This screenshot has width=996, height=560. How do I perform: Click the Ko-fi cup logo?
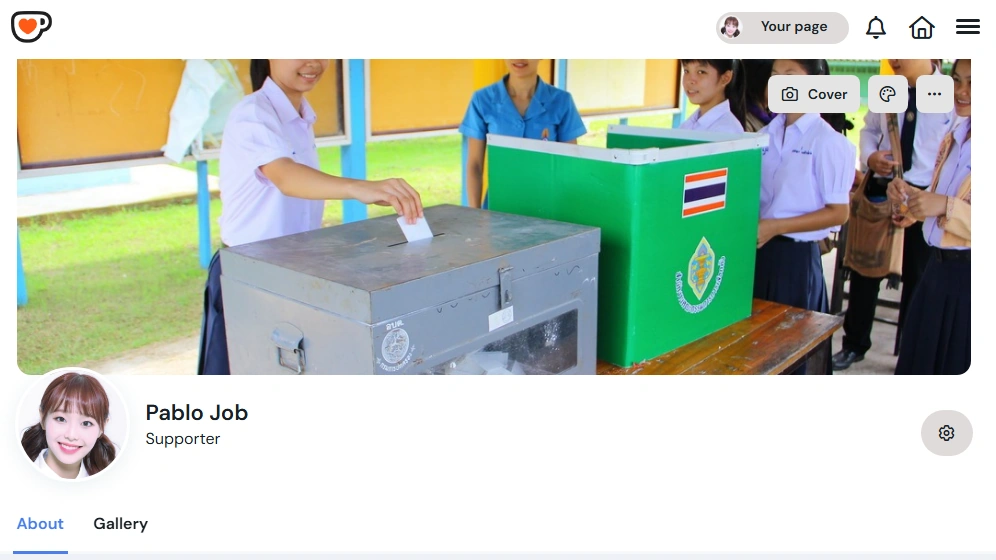coord(31,27)
